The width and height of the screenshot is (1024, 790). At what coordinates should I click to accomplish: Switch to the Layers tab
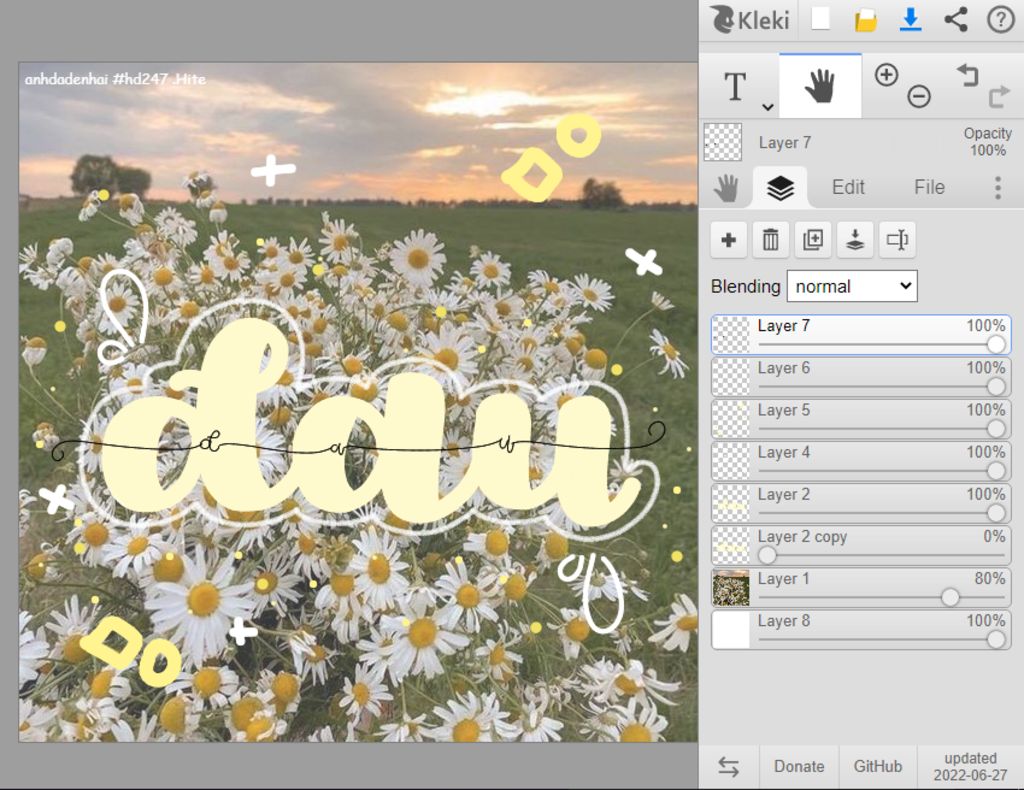780,188
